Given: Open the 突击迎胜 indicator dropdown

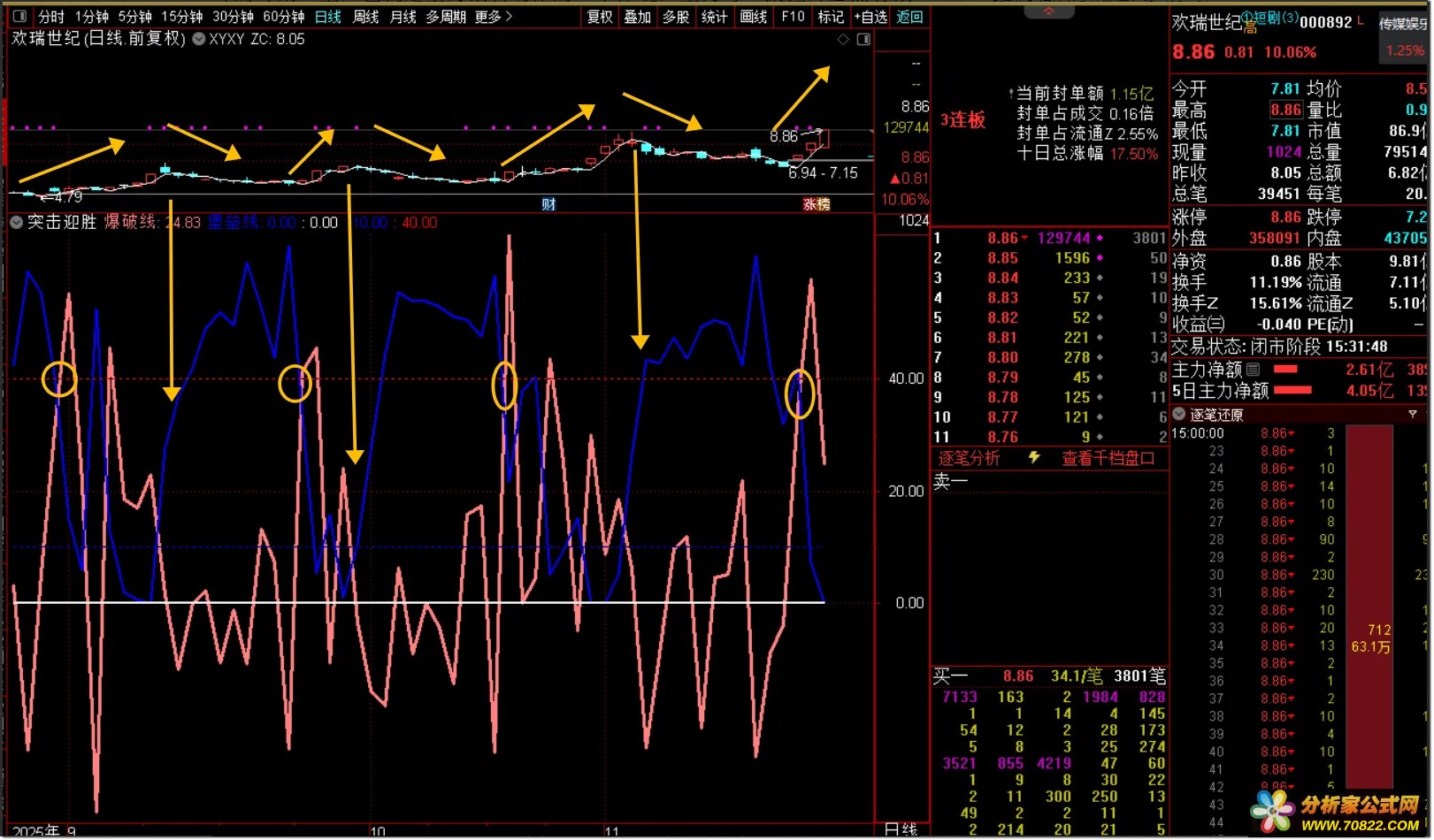Looking at the screenshot, I should [16, 223].
